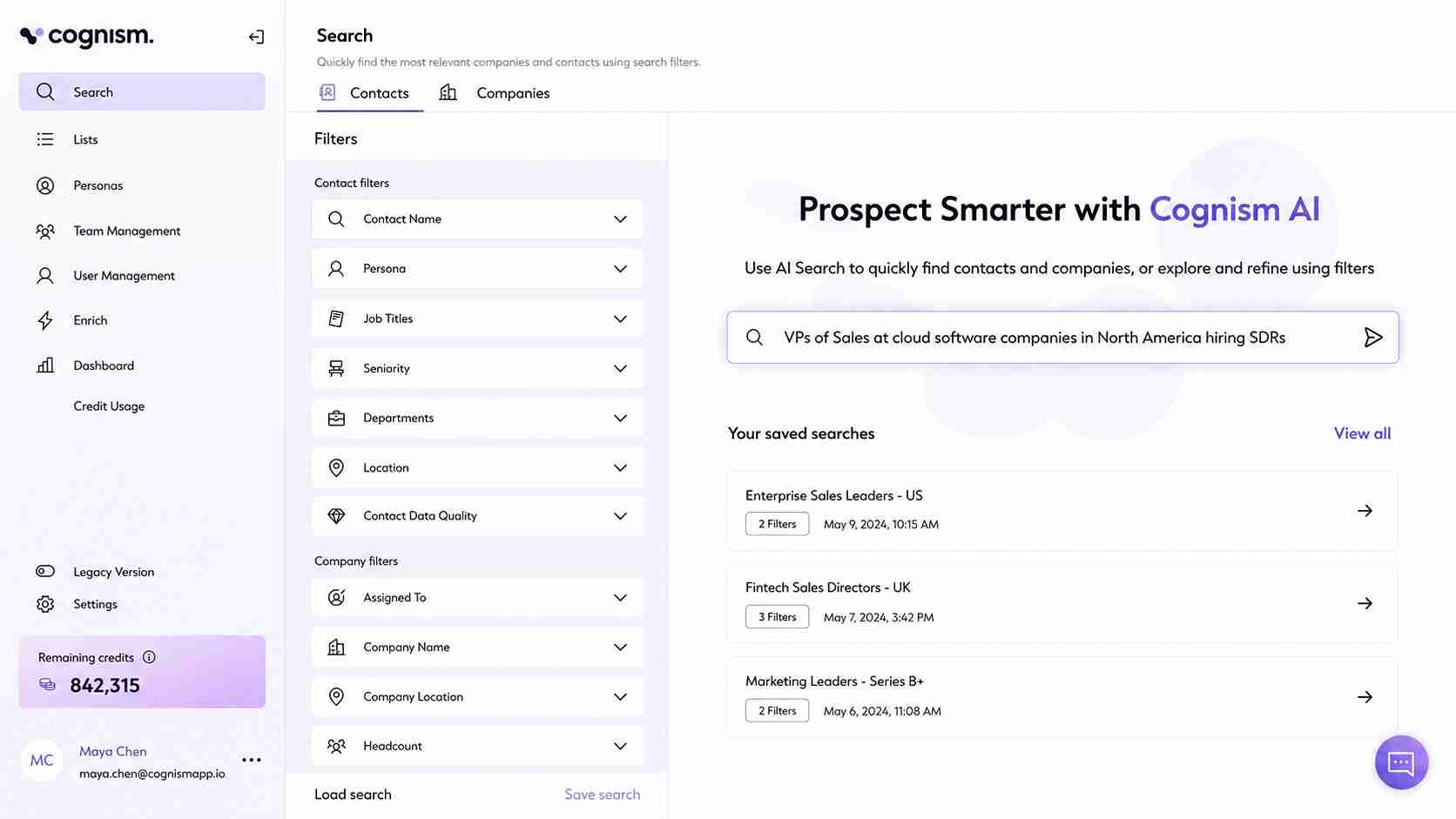1456x819 pixels.
Task: Collapse the sidebar using the arrow icon
Action: pyautogui.click(x=256, y=37)
